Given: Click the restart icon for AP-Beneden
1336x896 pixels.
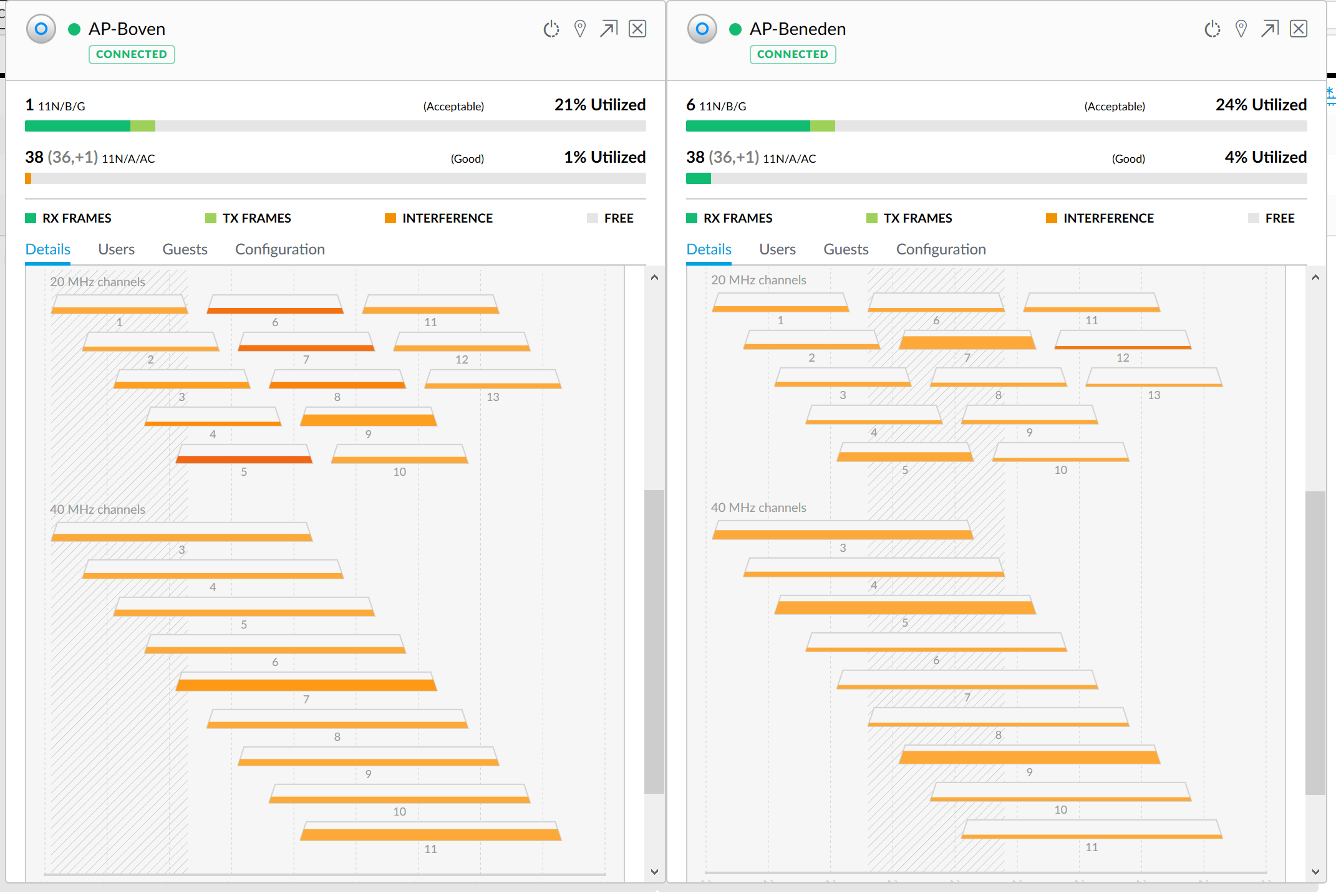Looking at the screenshot, I should click(x=1212, y=29).
